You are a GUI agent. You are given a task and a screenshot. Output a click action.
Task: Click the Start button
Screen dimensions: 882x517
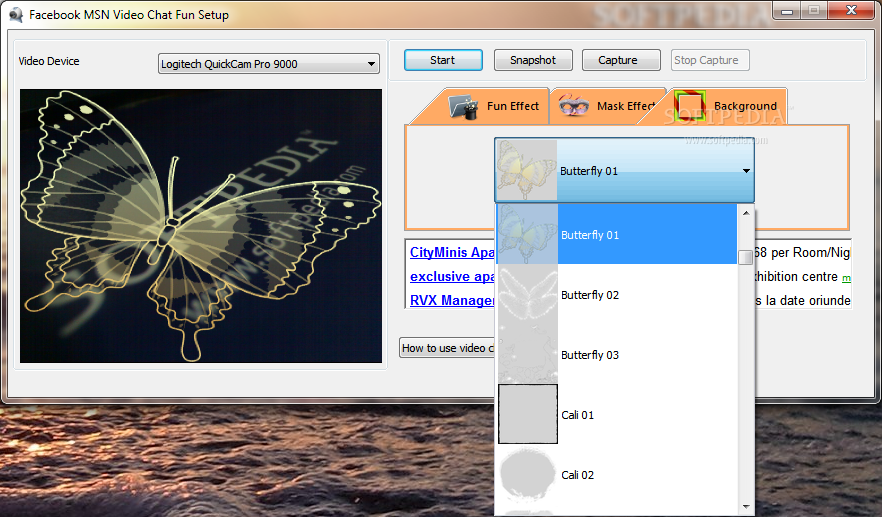coord(443,60)
